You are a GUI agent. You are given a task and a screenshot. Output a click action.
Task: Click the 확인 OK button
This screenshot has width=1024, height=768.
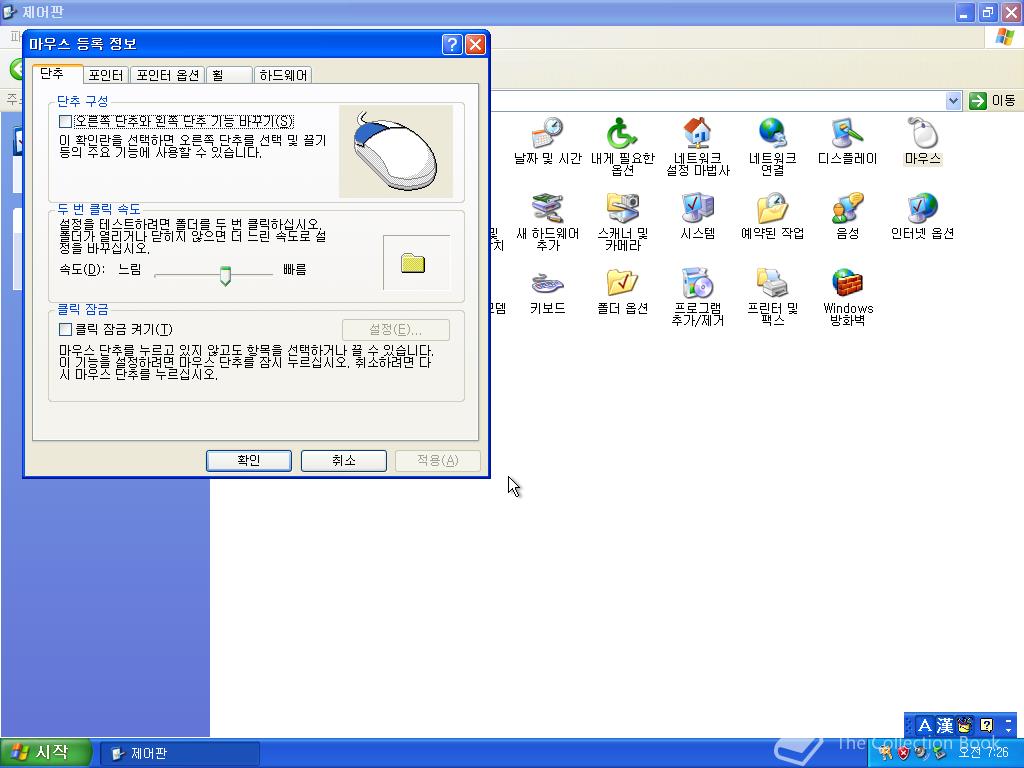[x=249, y=460]
